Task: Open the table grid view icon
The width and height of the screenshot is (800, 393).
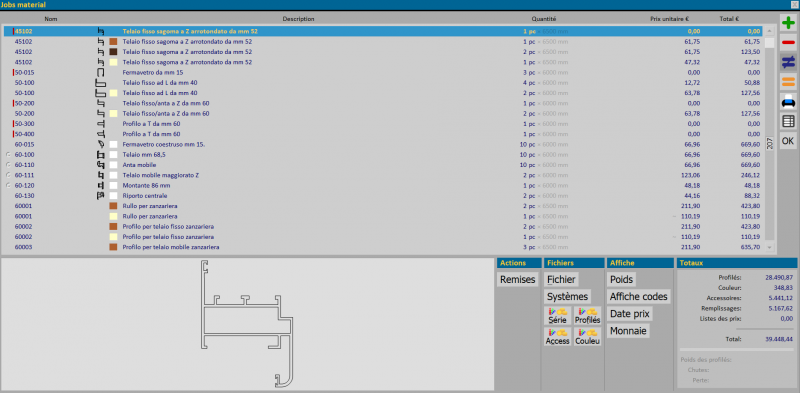Action: pos(788,121)
